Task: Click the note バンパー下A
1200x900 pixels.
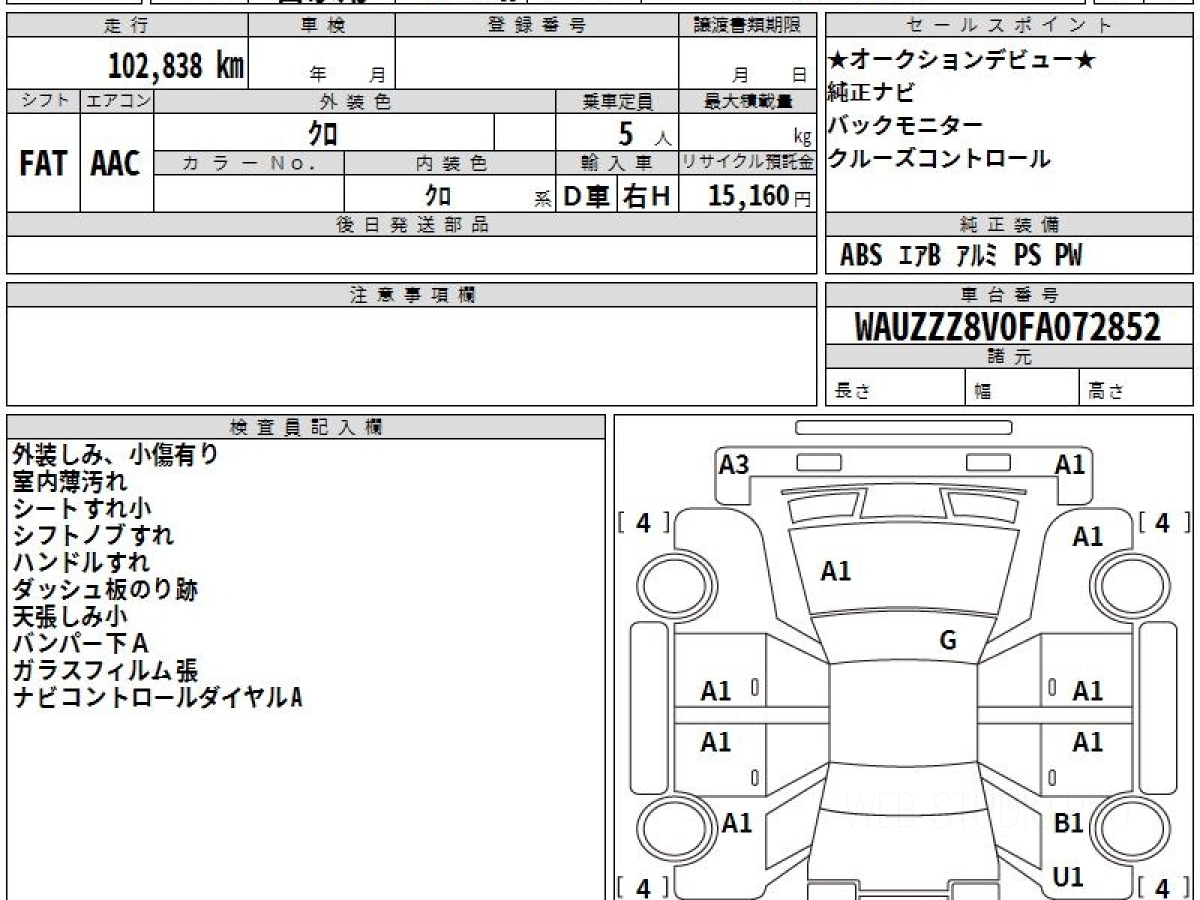Action: [x=80, y=643]
